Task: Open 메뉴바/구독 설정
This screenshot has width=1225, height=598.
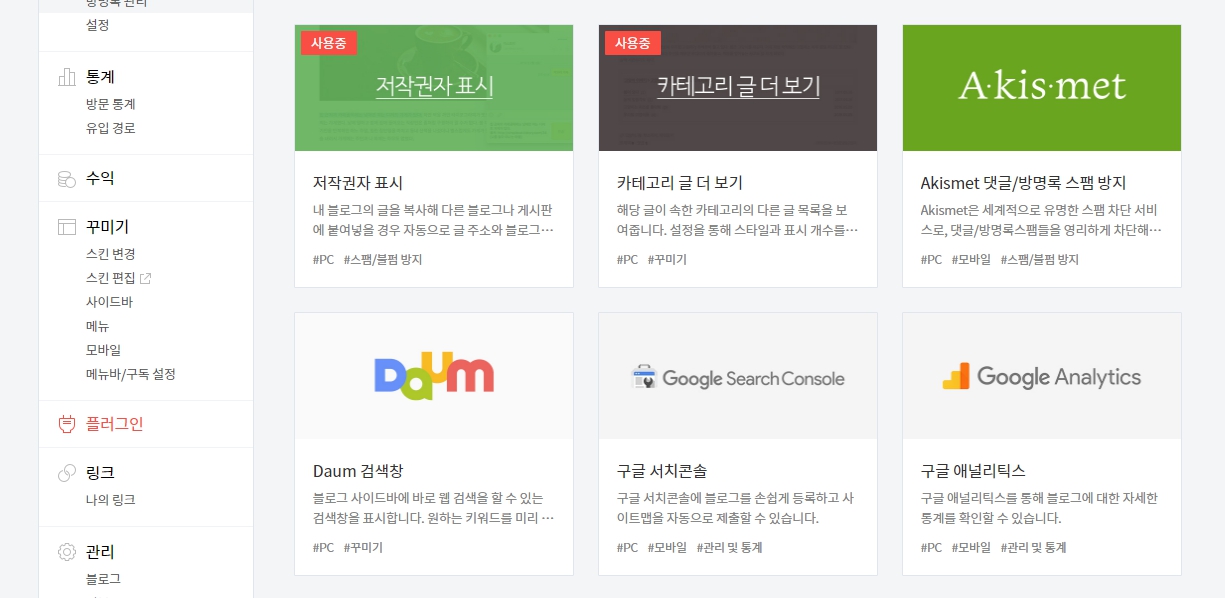Action: click(x=131, y=374)
